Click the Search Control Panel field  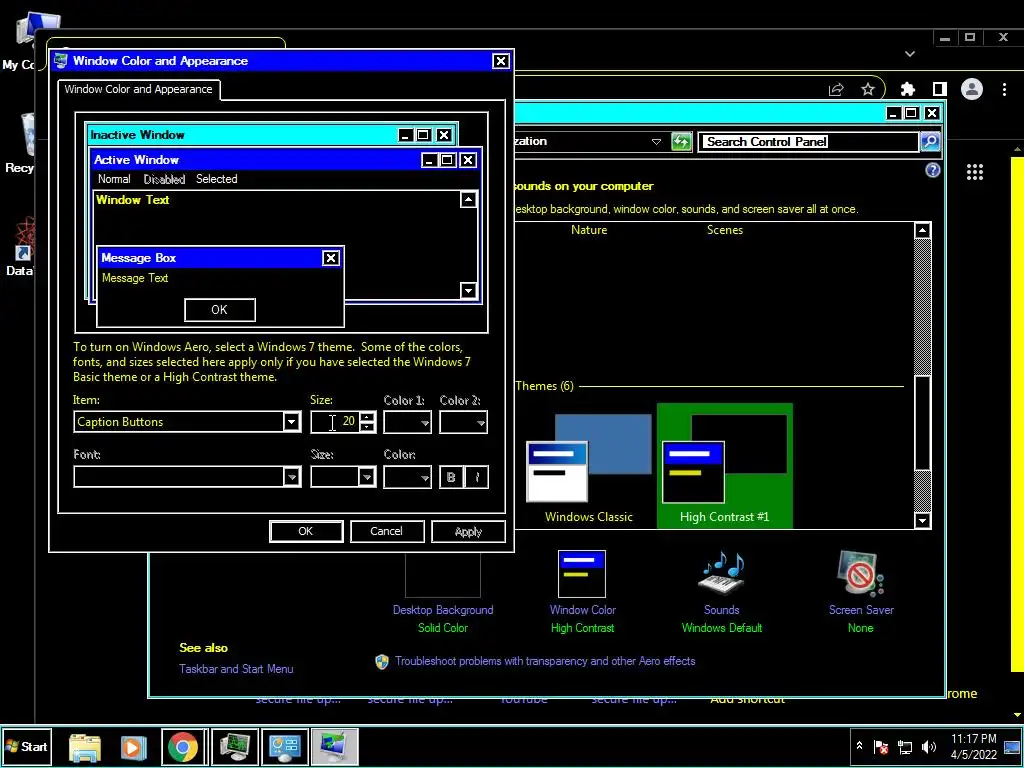click(808, 142)
